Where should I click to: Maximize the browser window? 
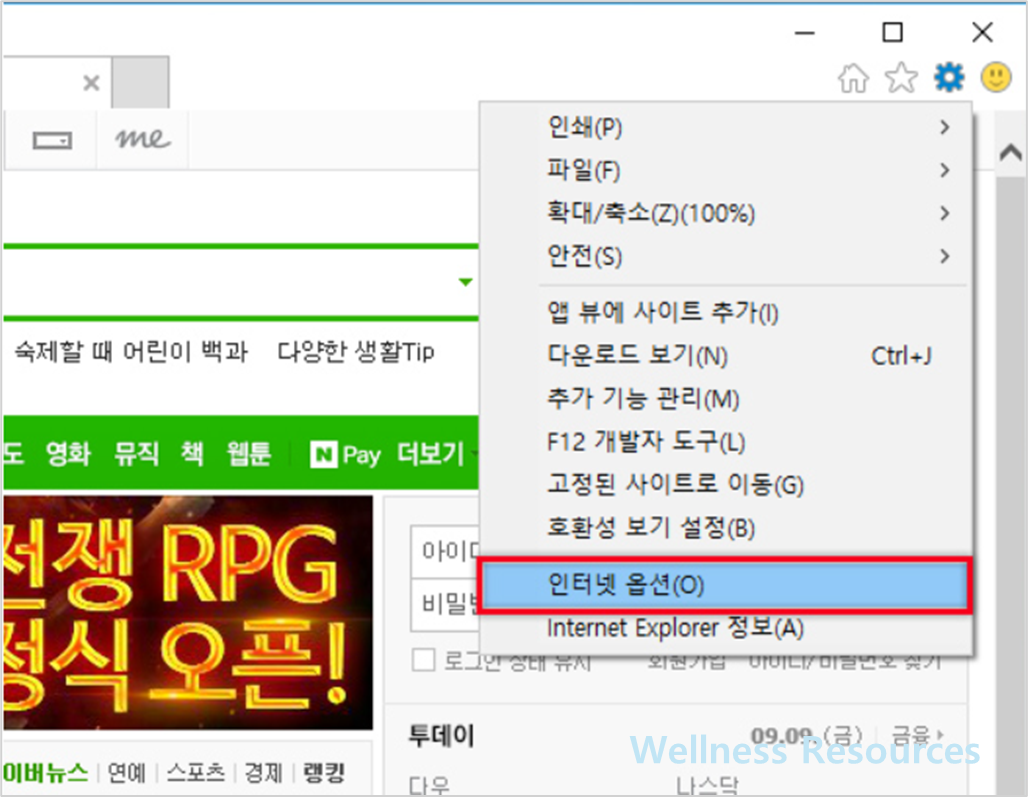892,32
